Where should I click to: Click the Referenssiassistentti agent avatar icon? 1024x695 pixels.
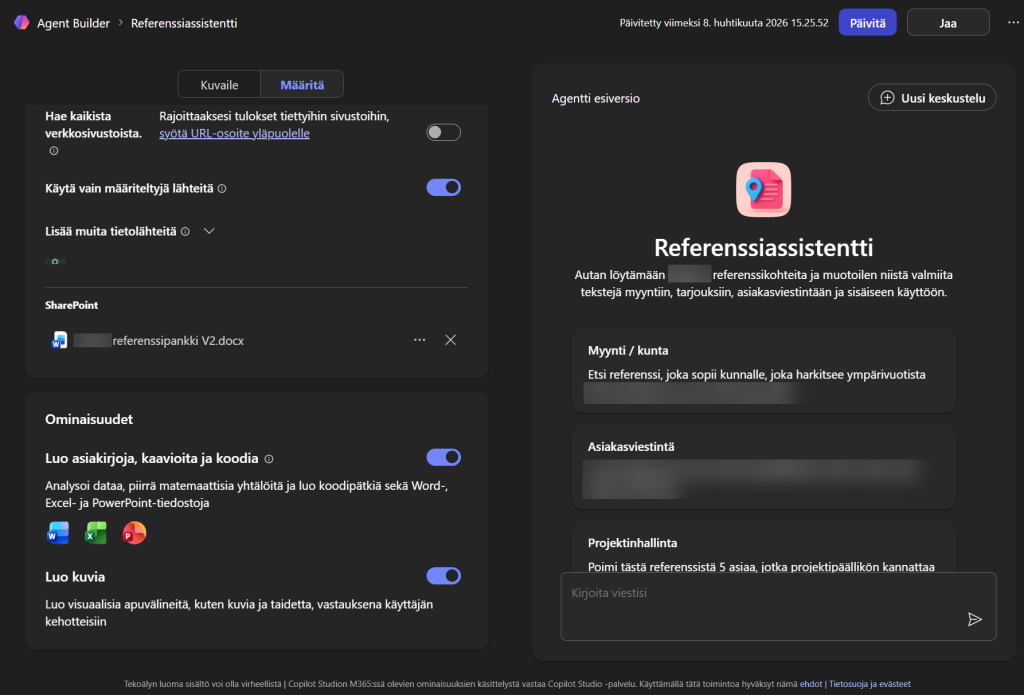pos(763,190)
